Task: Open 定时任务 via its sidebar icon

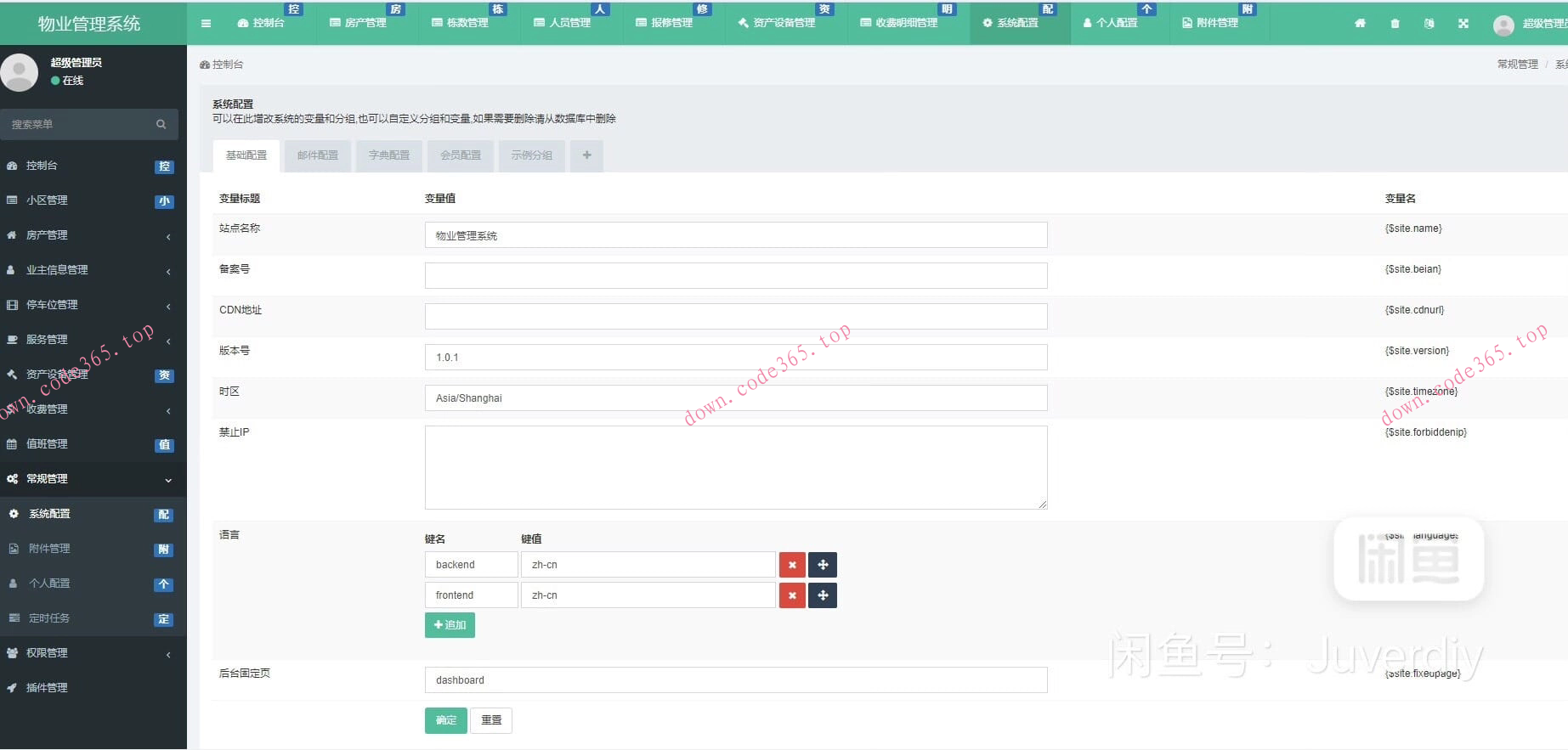Action: tap(14, 618)
